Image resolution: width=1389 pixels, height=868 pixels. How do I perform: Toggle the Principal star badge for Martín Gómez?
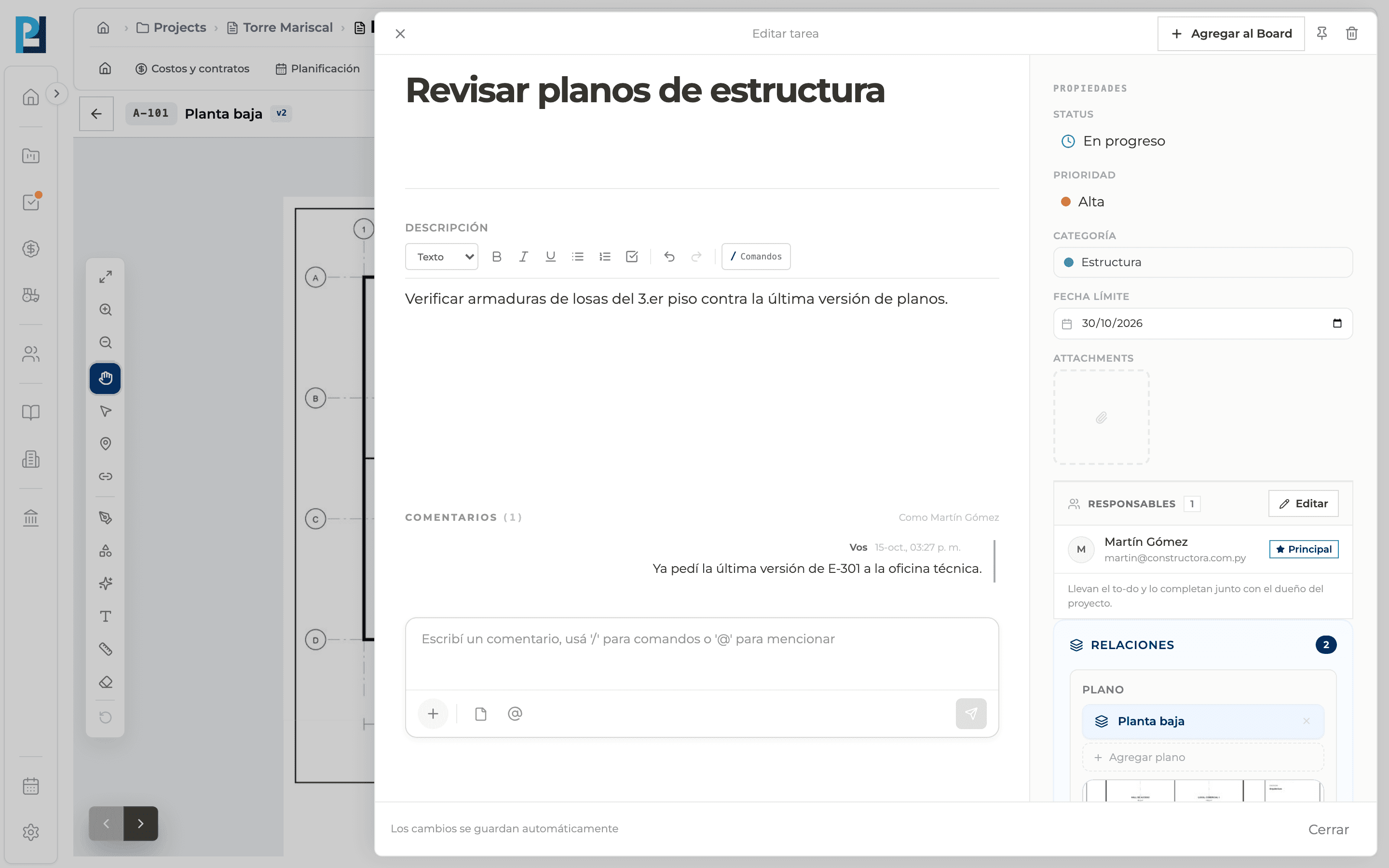(x=1304, y=549)
